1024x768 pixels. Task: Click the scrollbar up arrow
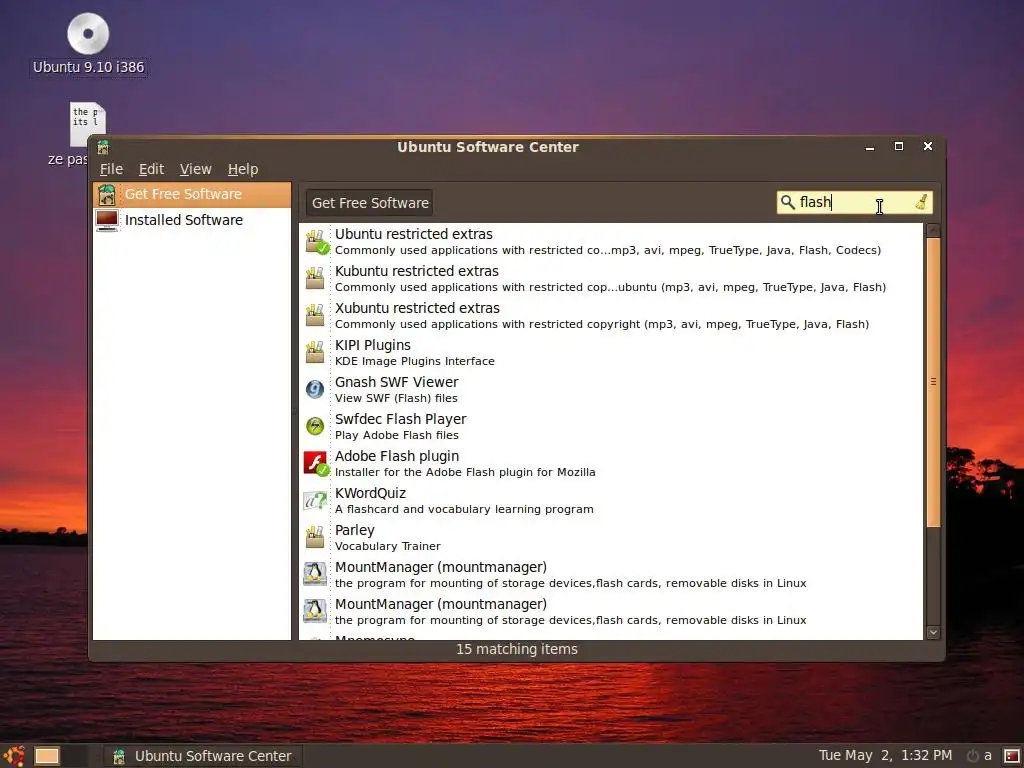click(933, 230)
